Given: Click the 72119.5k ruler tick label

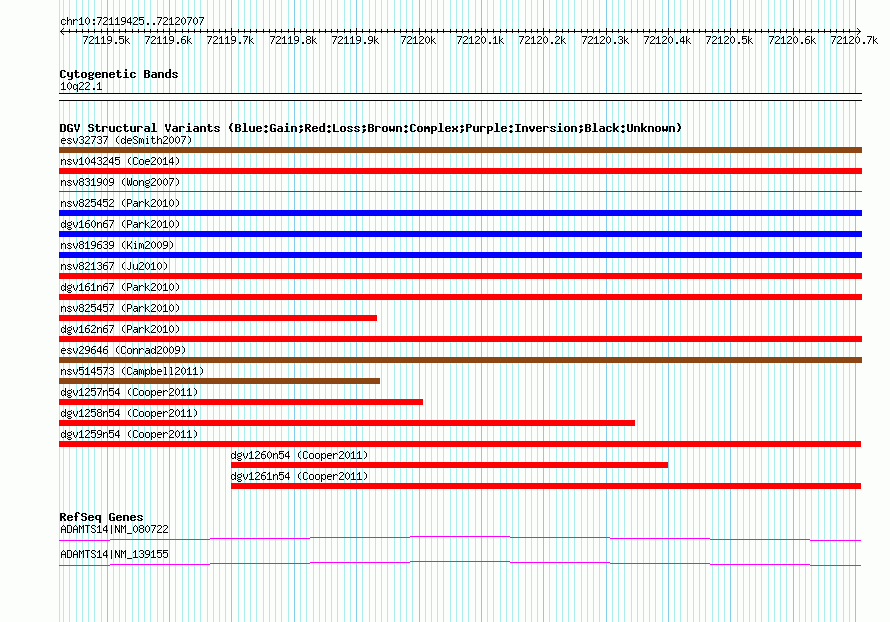Looking at the screenshot, I should pos(106,40).
